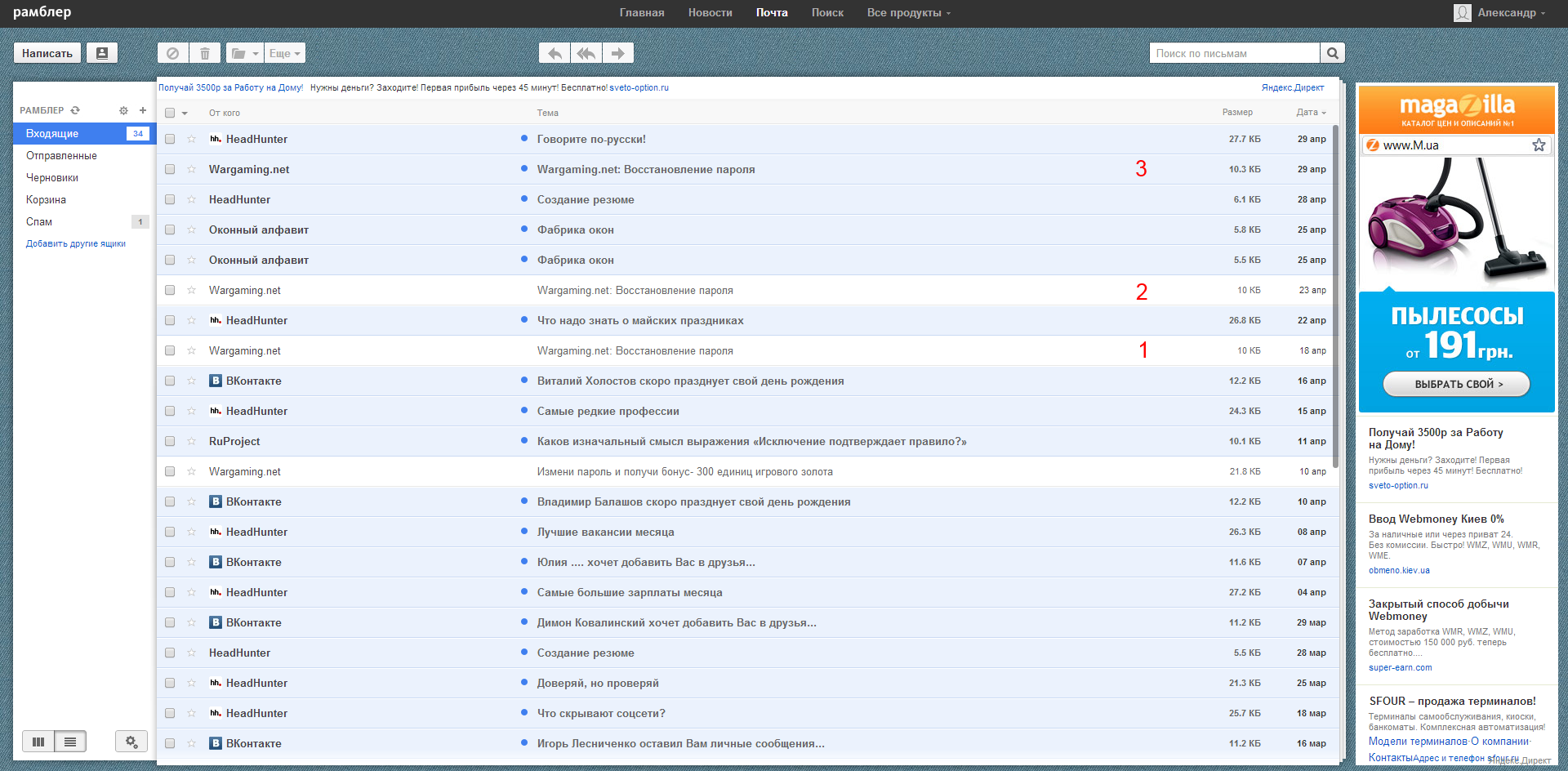The width and height of the screenshot is (1568, 771).
Task: Check the Wargaming.net message dated 29 апр
Action: [170, 169]
